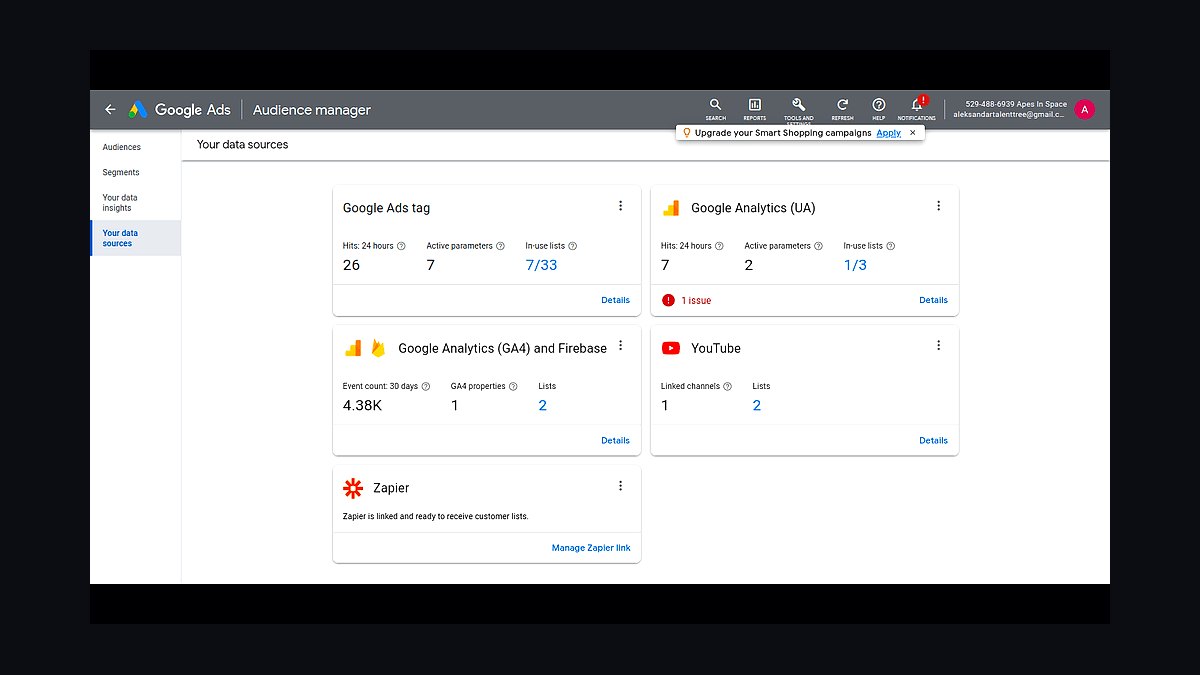
Task: Click Apply in the upgrade banner
Action: click(x=888, y=133)
